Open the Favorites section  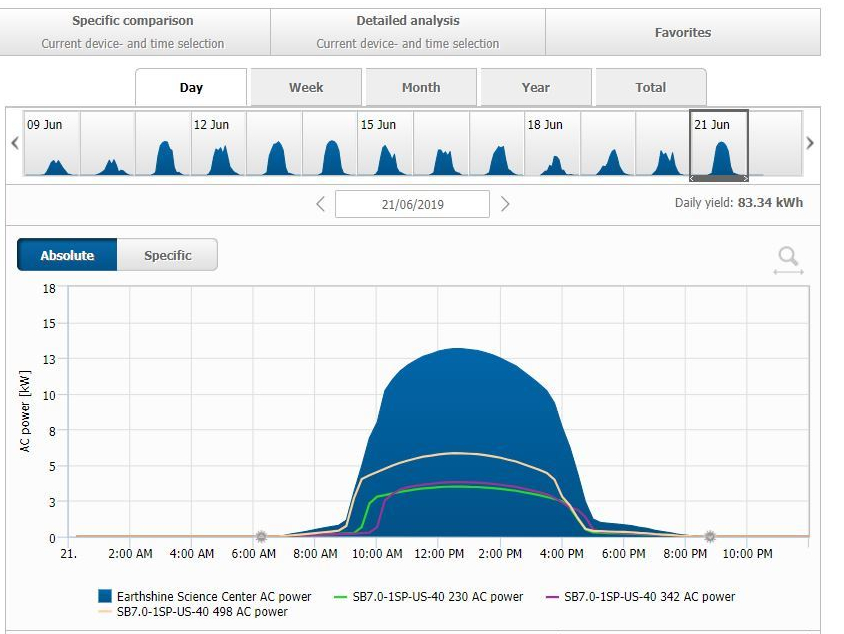(x=683, y=33)
